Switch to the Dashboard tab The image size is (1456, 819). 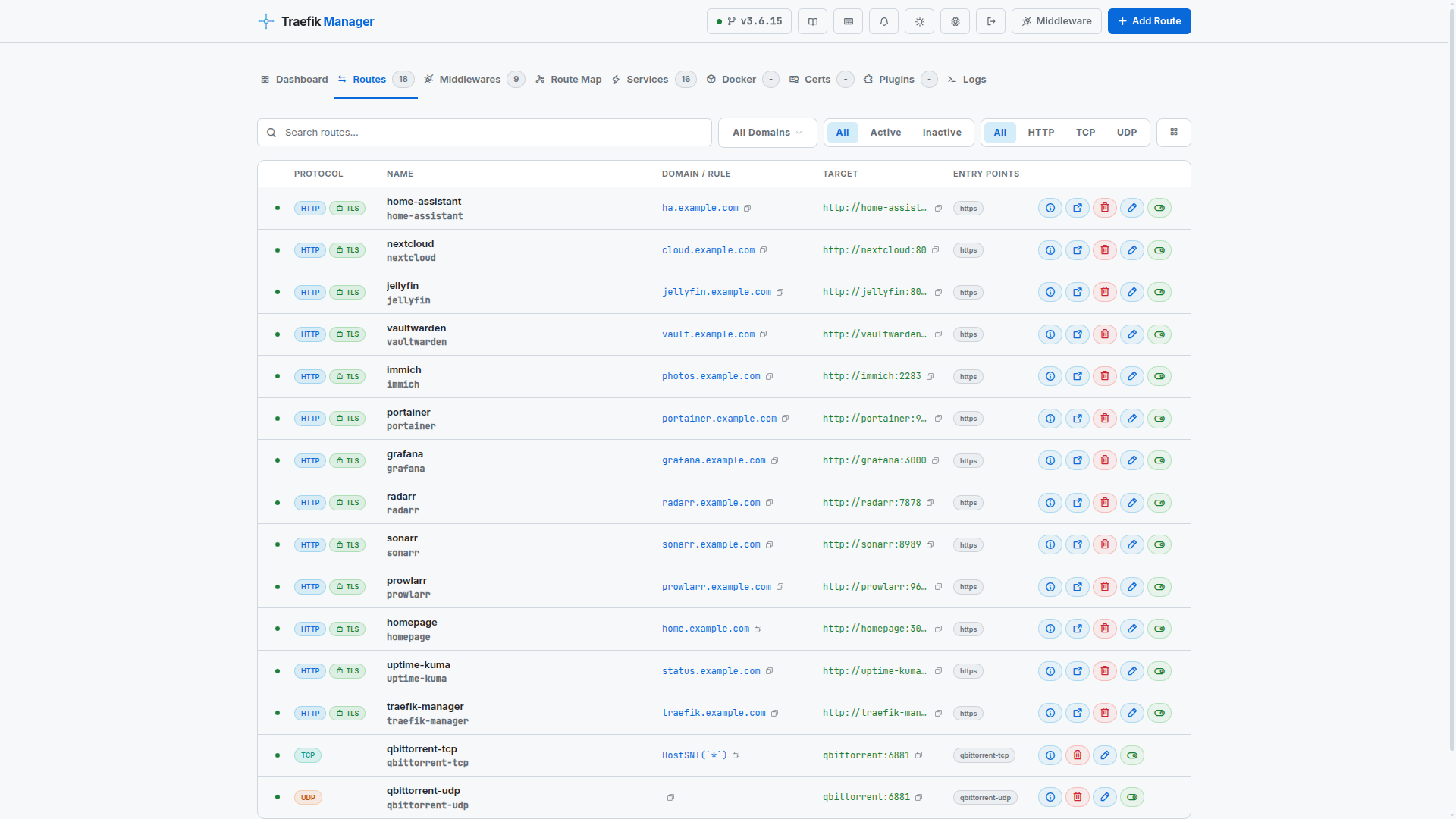[294, 80]
